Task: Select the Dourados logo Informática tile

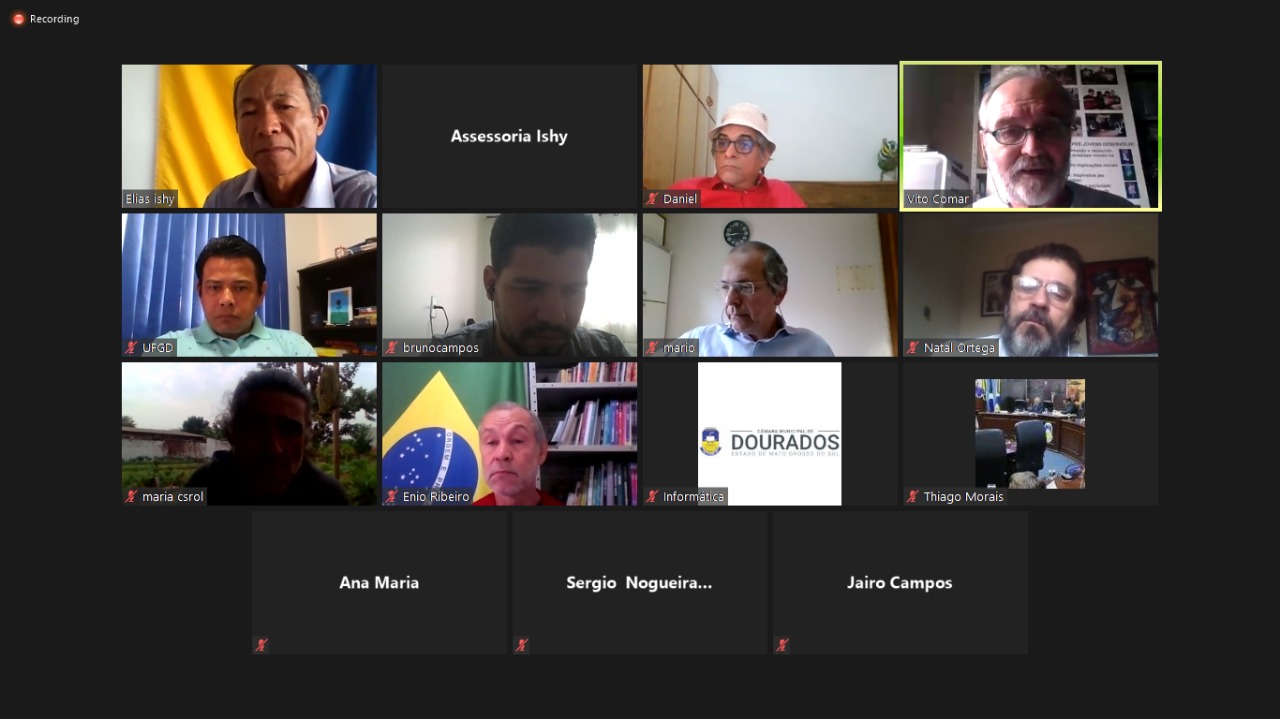Action: 770,434
